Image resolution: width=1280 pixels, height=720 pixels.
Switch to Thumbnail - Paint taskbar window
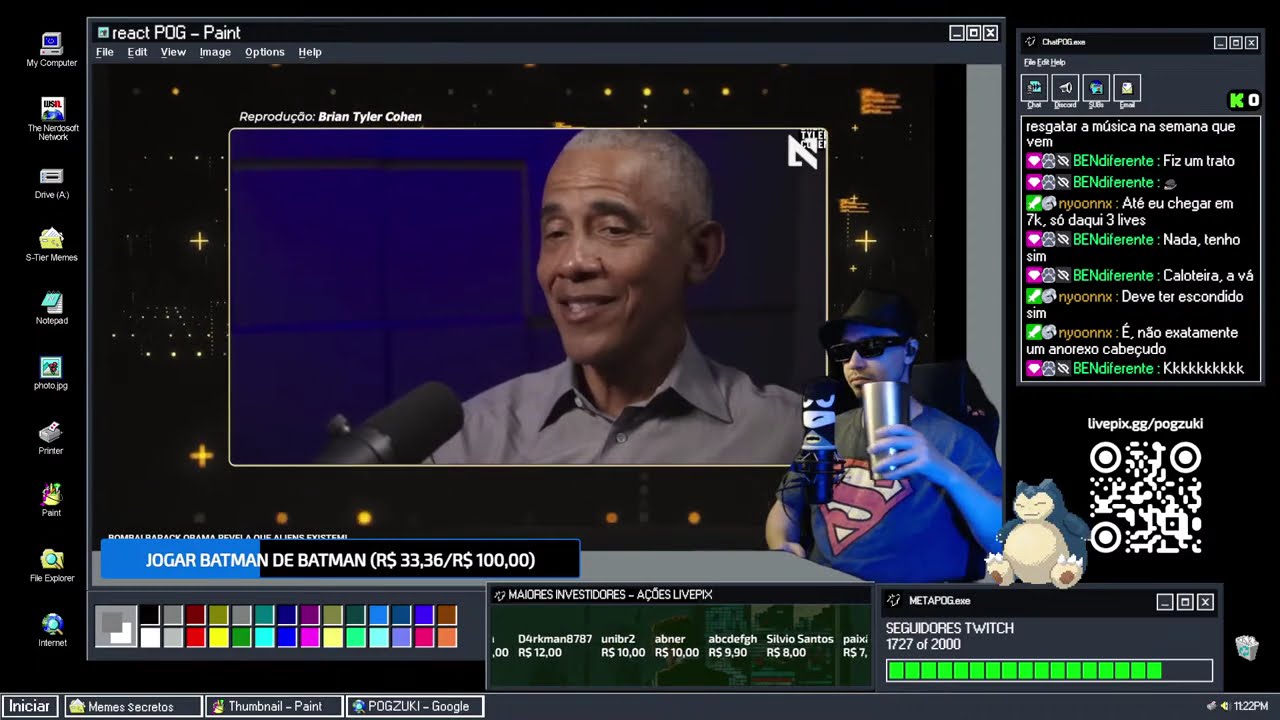(274, 706)
